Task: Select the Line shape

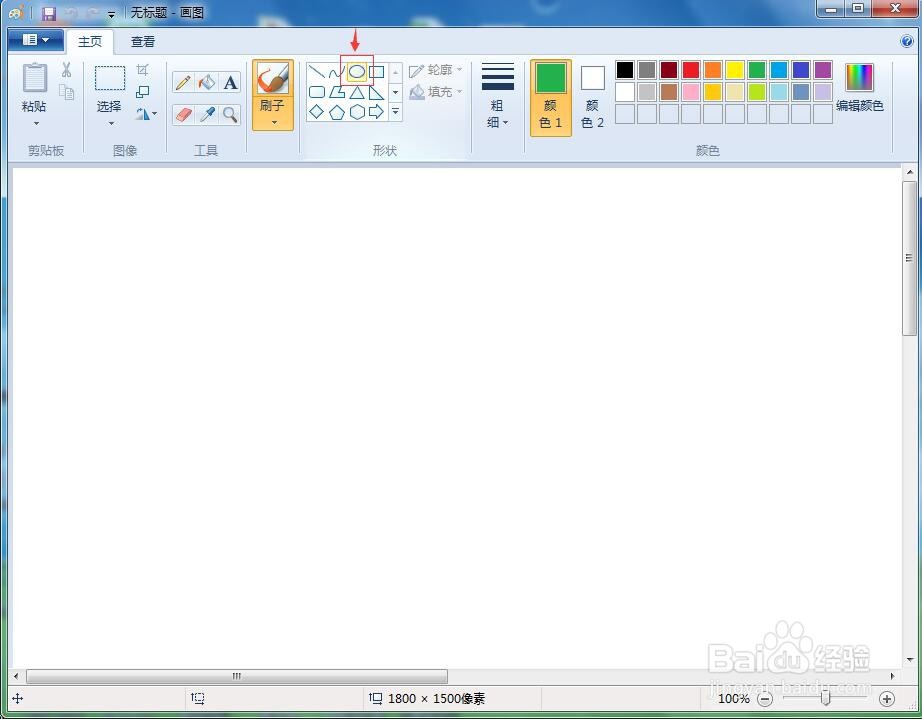Action: tap(316, 72)
